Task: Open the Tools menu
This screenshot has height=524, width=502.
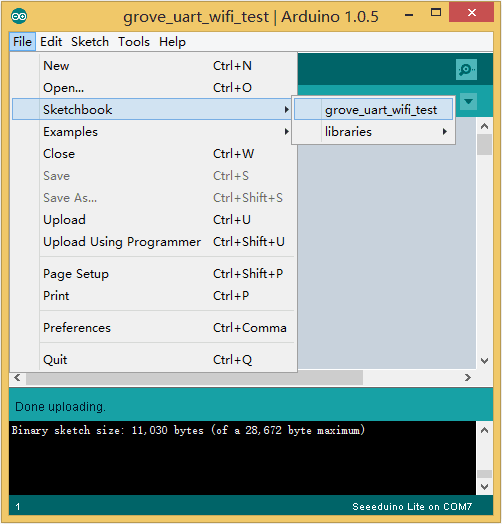Action: [x=134, y=42]
